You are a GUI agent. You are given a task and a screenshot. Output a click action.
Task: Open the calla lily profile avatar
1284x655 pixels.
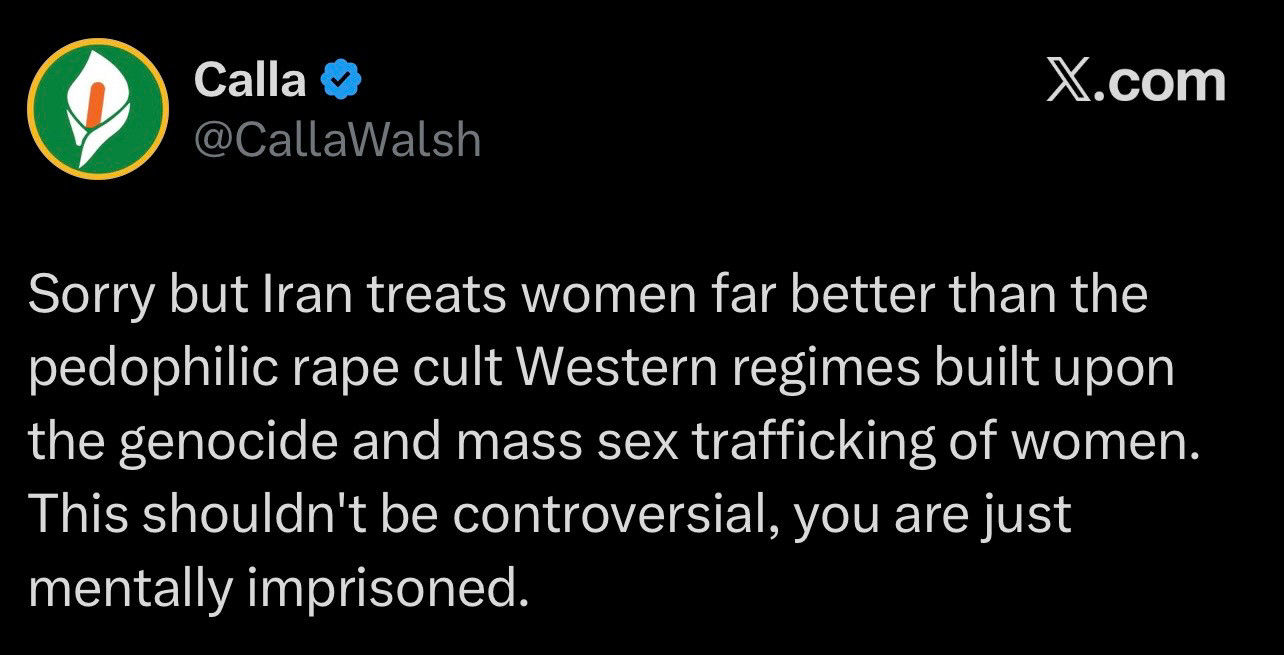coord(97,108)
